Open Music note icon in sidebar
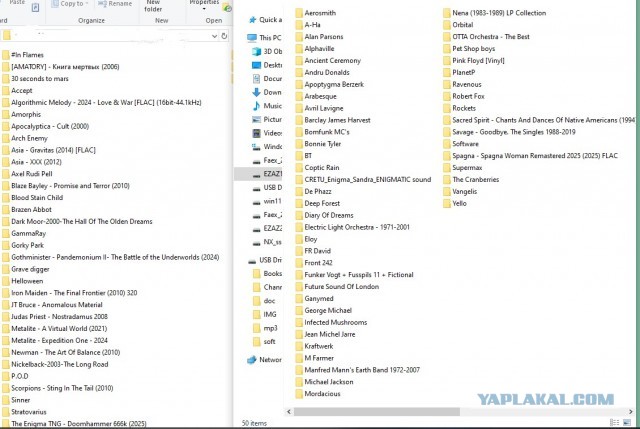This screenshot has height=429, width=640. point(256,106)
